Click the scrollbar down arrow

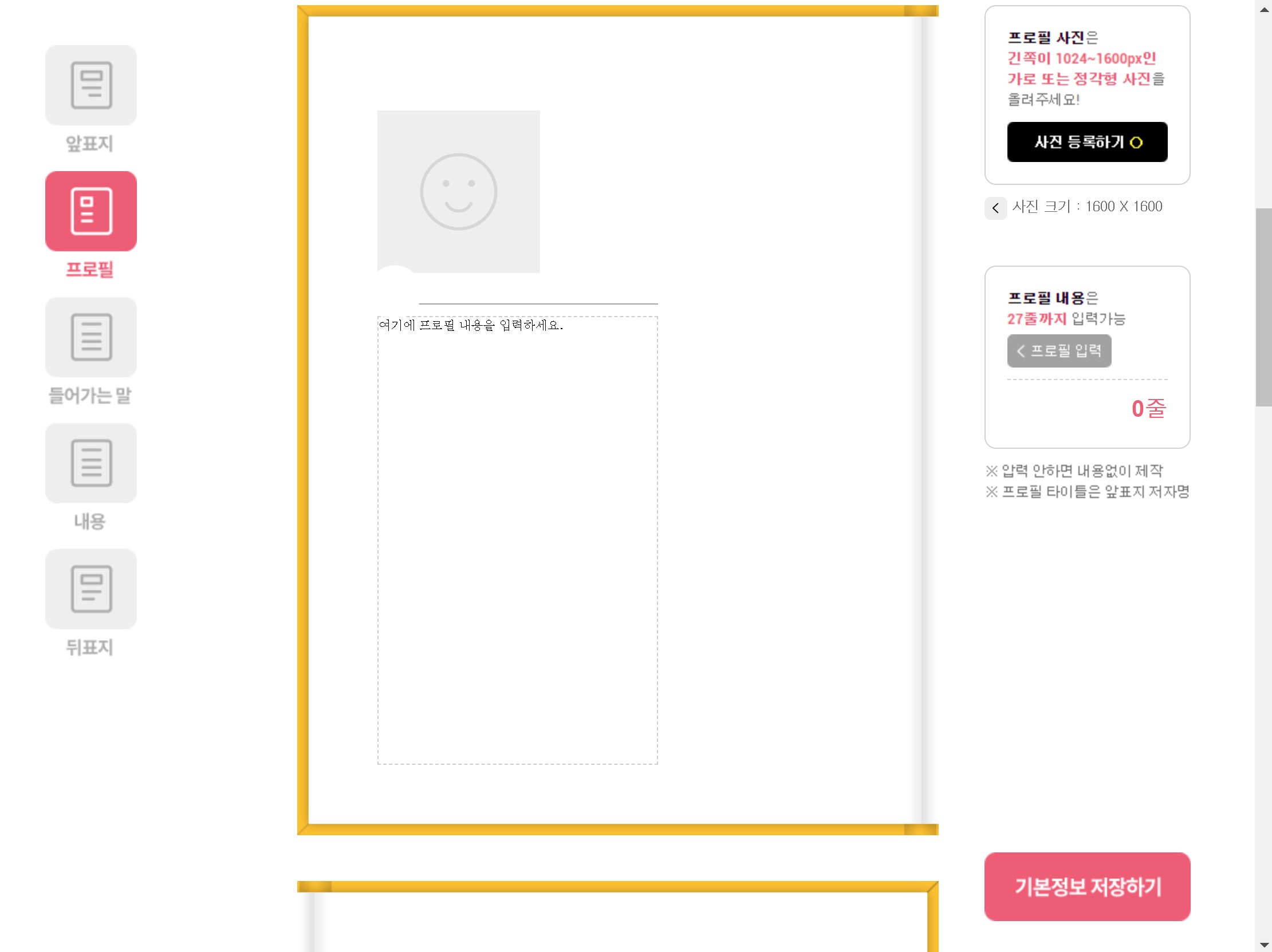[x=1263, y=945]
